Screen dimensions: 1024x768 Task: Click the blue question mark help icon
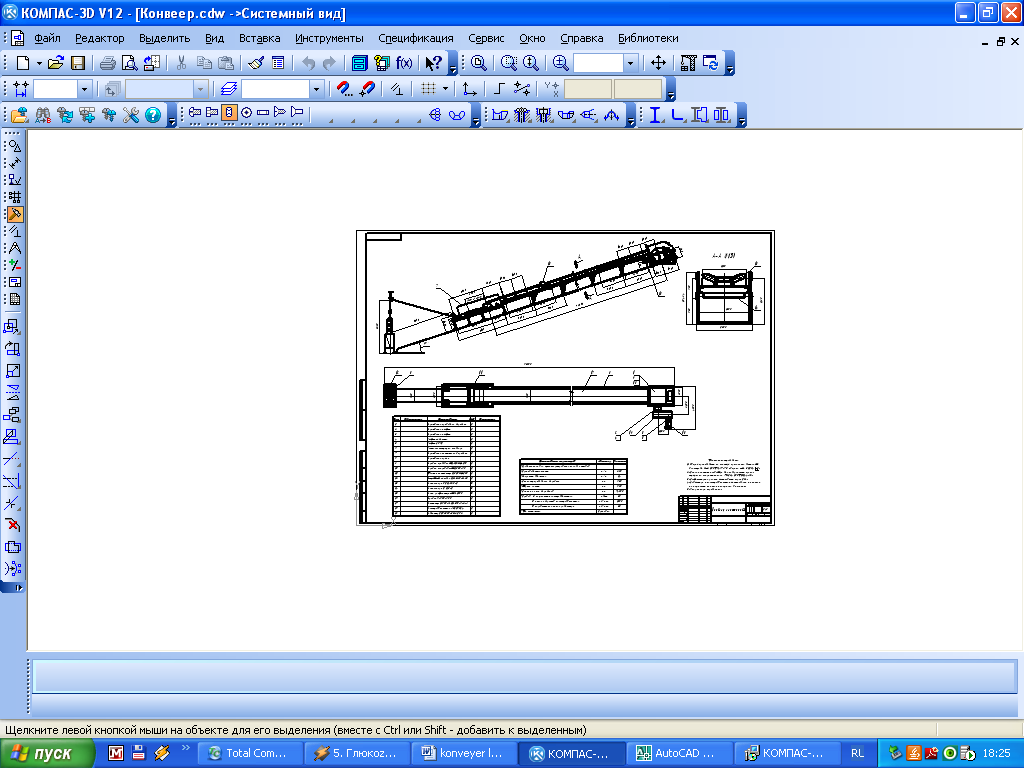click(x=153, y=115)
